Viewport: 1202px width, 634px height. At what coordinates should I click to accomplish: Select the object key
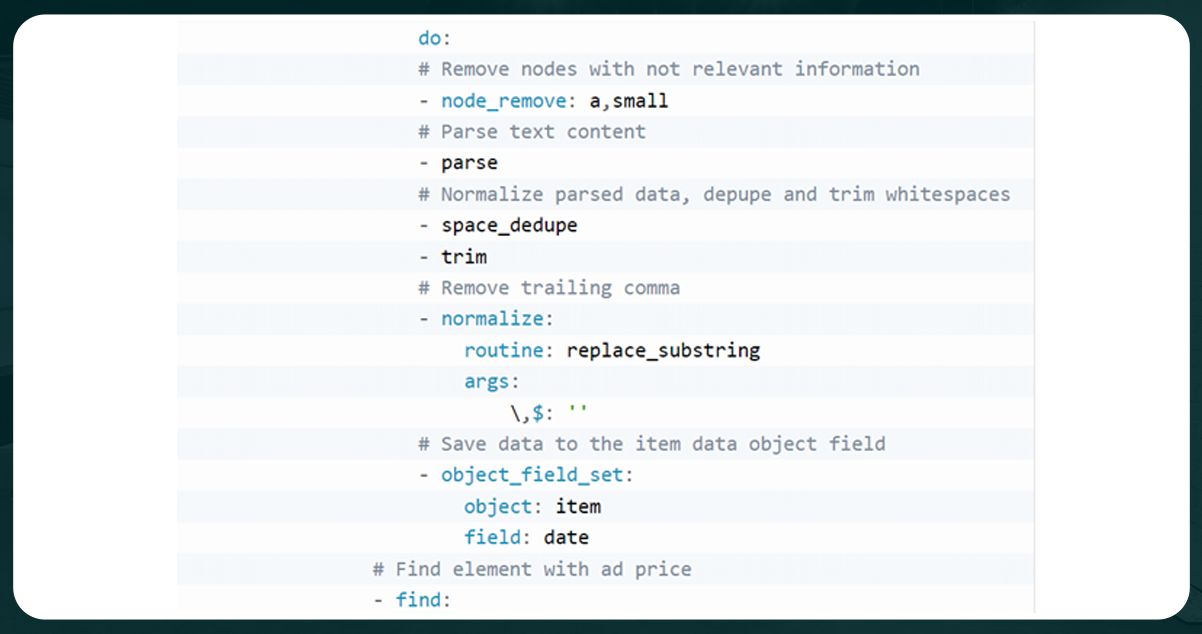pos(497,506)
